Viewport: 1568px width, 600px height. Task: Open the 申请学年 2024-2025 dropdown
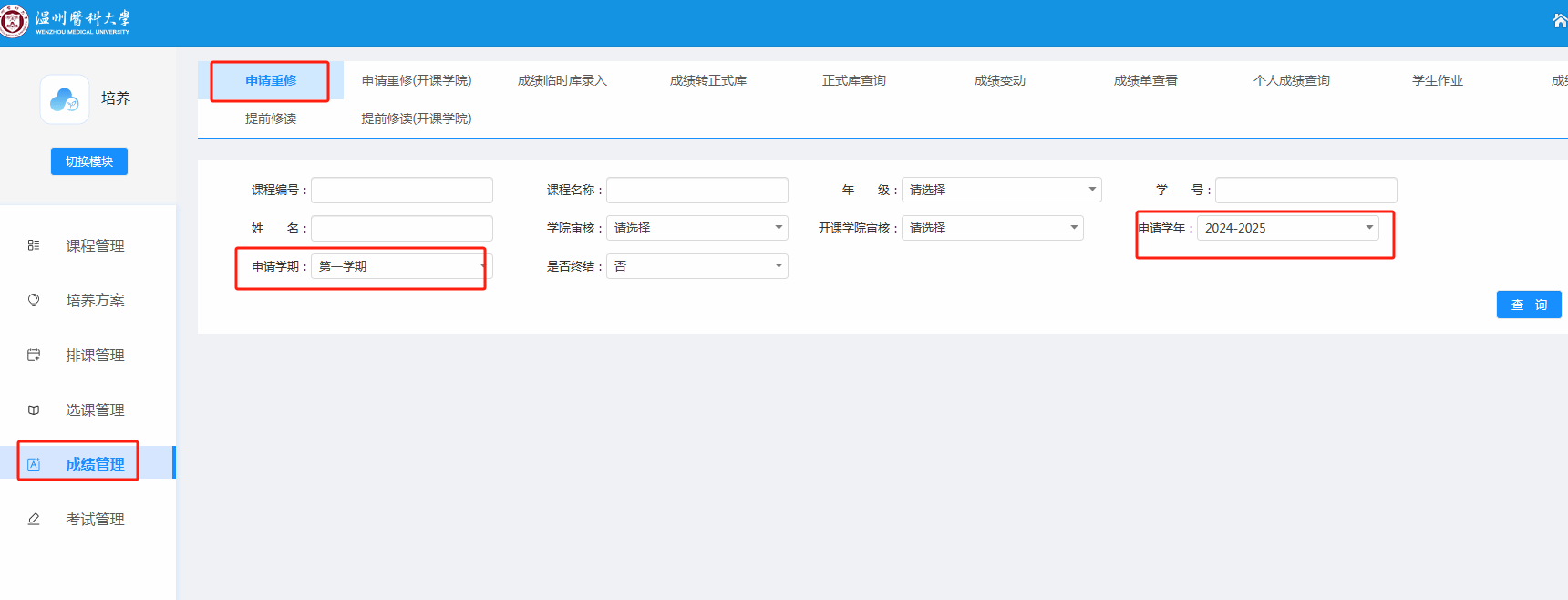coord(1287,228)
